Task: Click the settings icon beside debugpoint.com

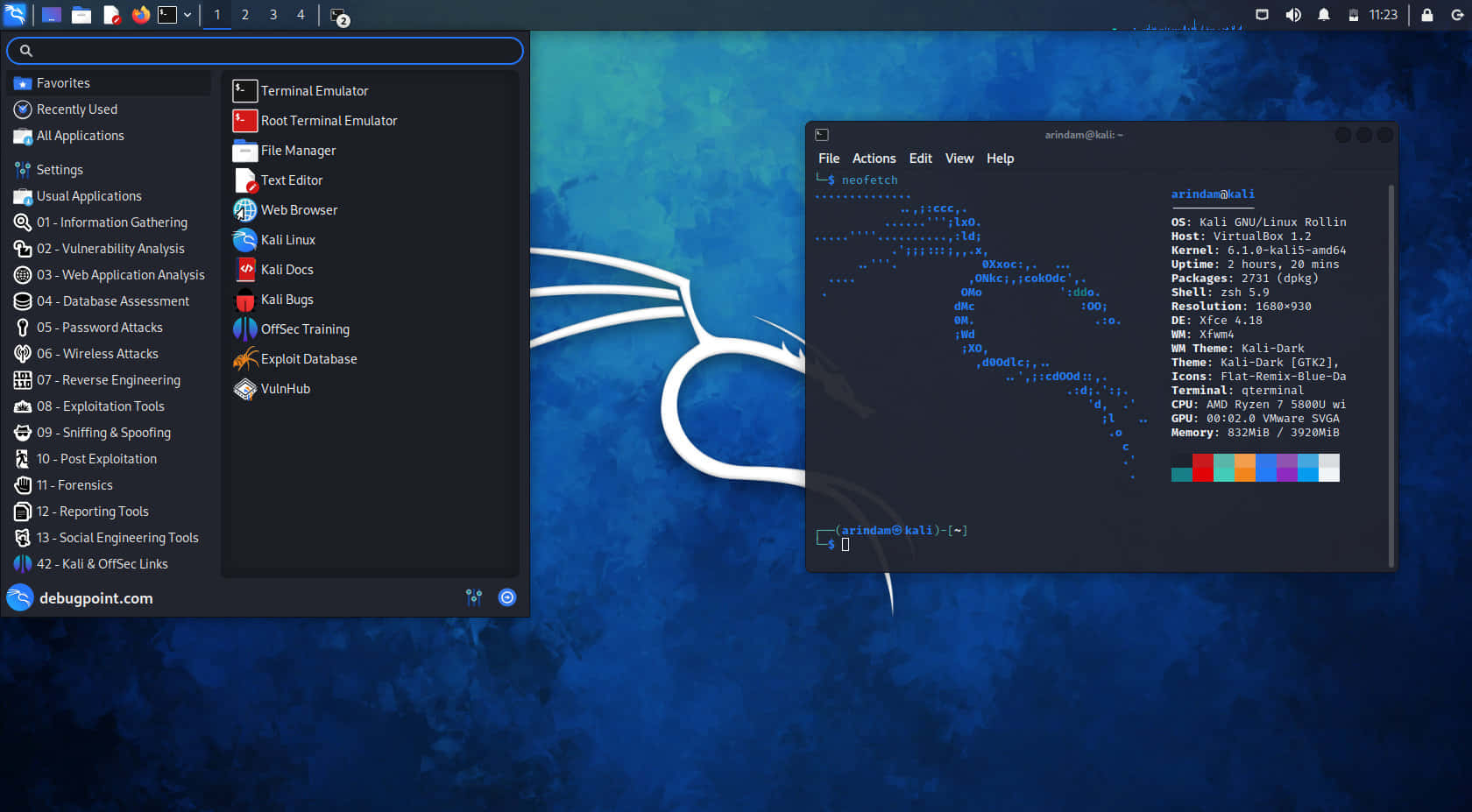Action: 474,597
